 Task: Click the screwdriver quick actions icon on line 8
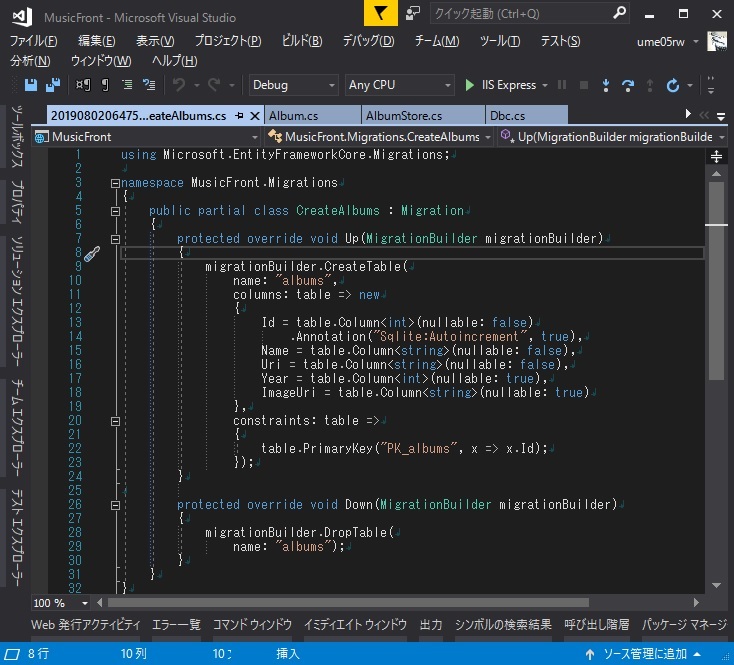pos(92,254)
